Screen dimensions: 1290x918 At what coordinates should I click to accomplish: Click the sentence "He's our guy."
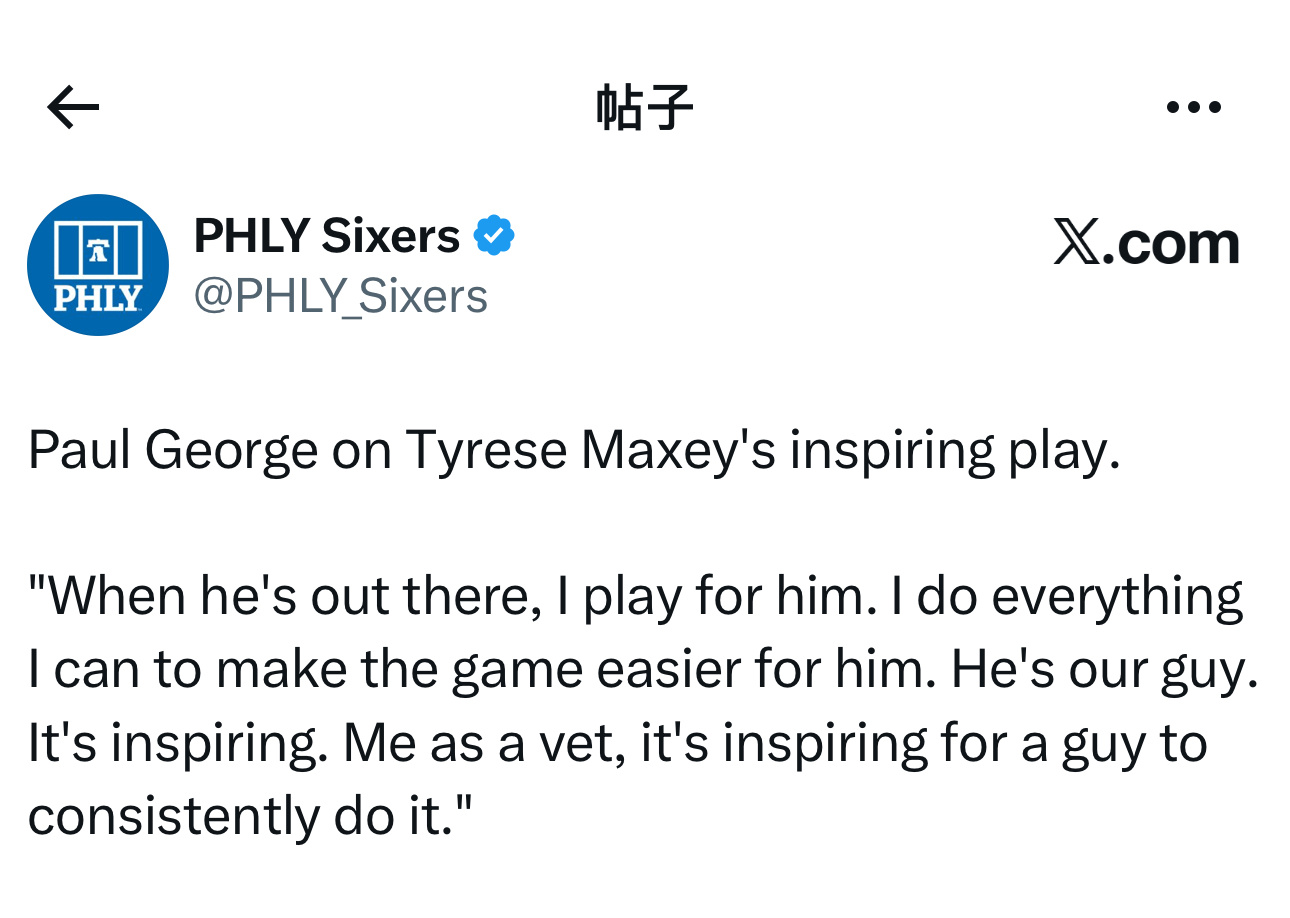tap(1104, 670)
